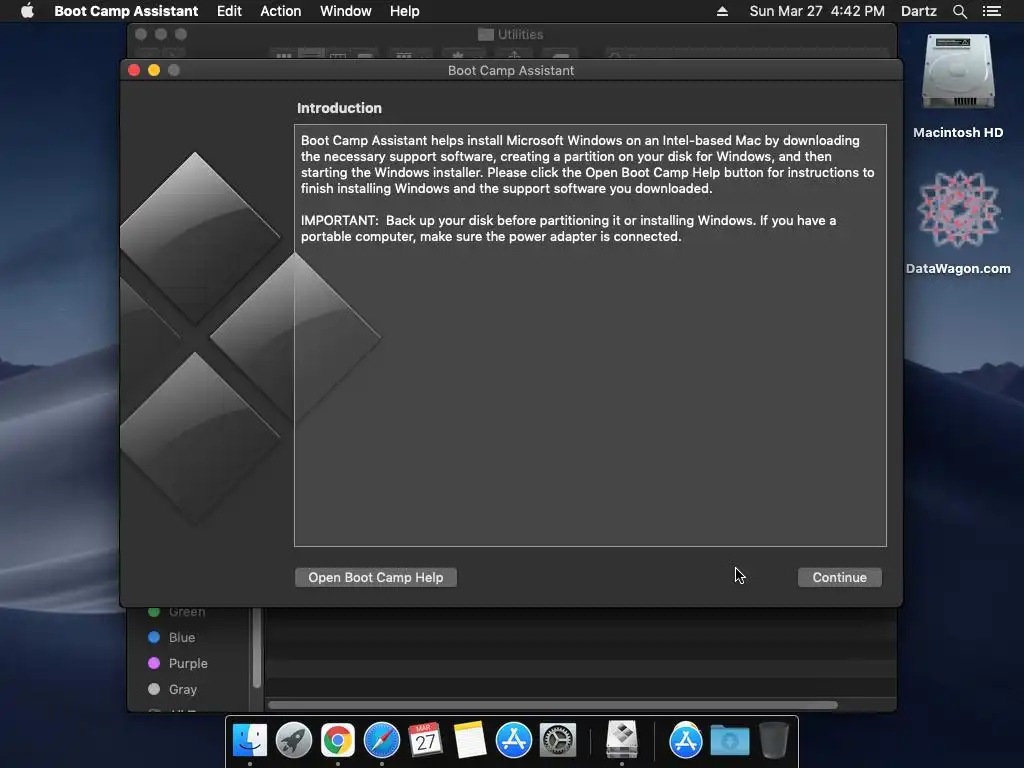Click the eject icon in menu bar

(x=722, y=11)
